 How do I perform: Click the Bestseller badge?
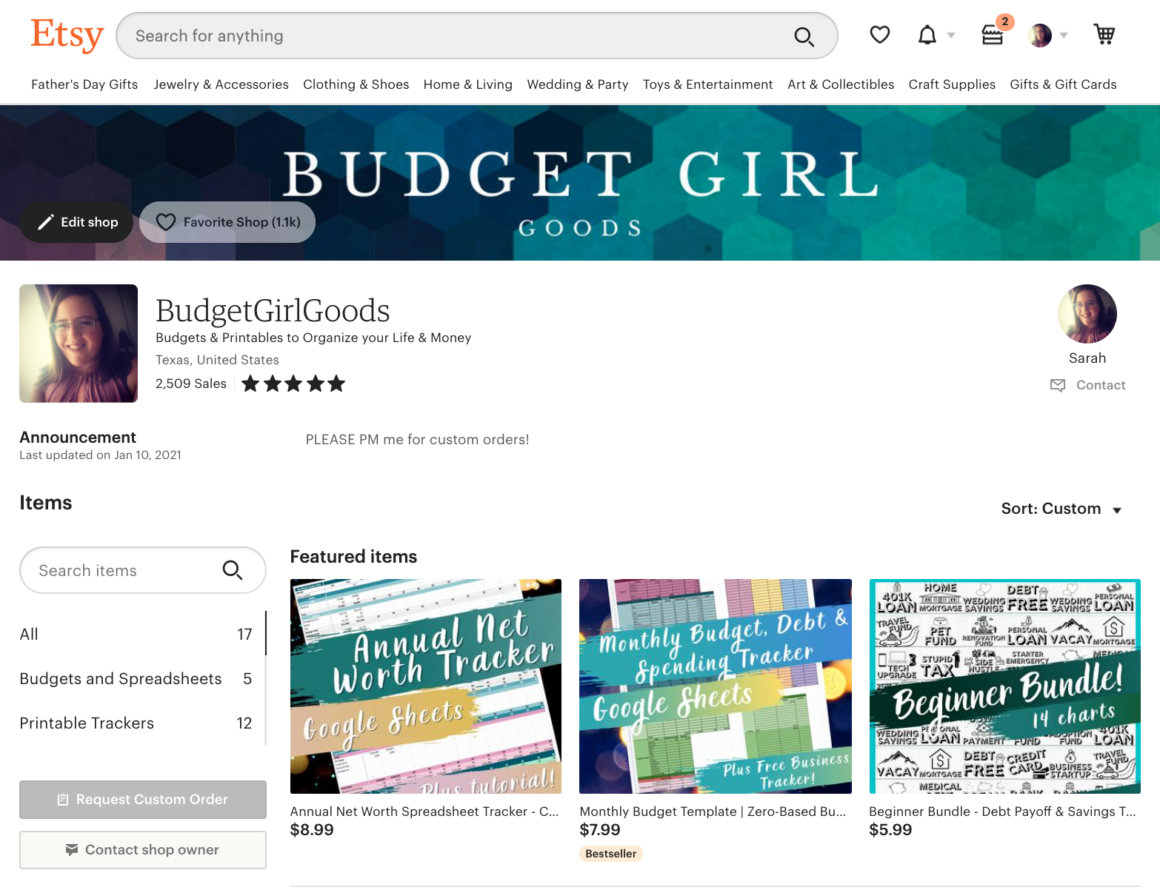tap(611, 854)
